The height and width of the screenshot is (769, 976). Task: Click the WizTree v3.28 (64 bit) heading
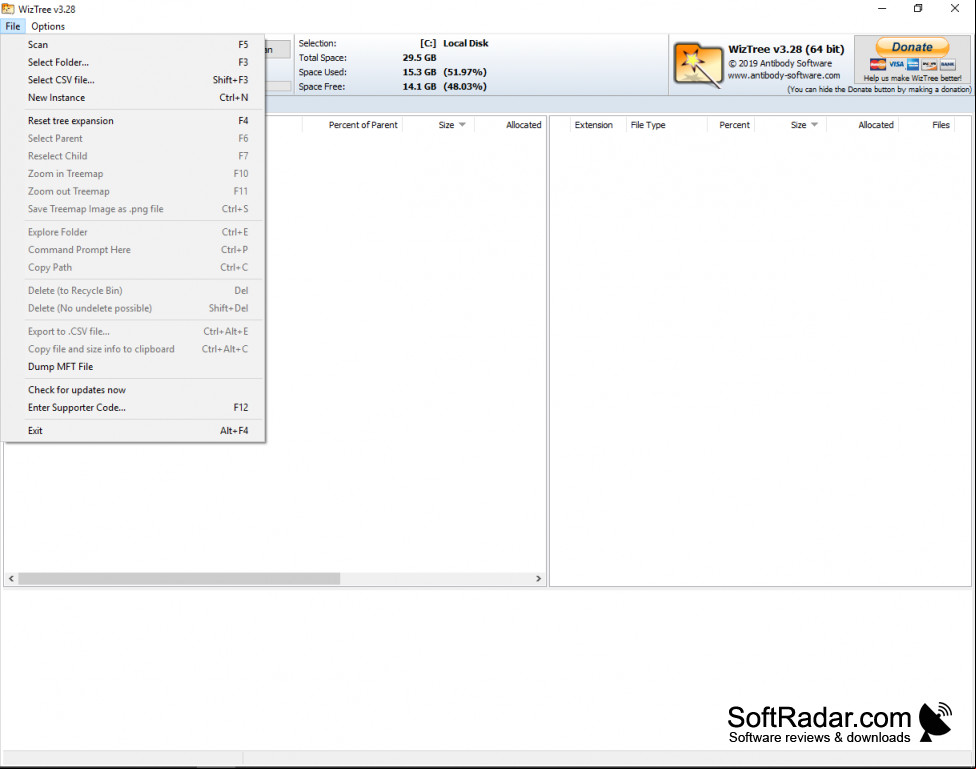[x=786, y=49]
